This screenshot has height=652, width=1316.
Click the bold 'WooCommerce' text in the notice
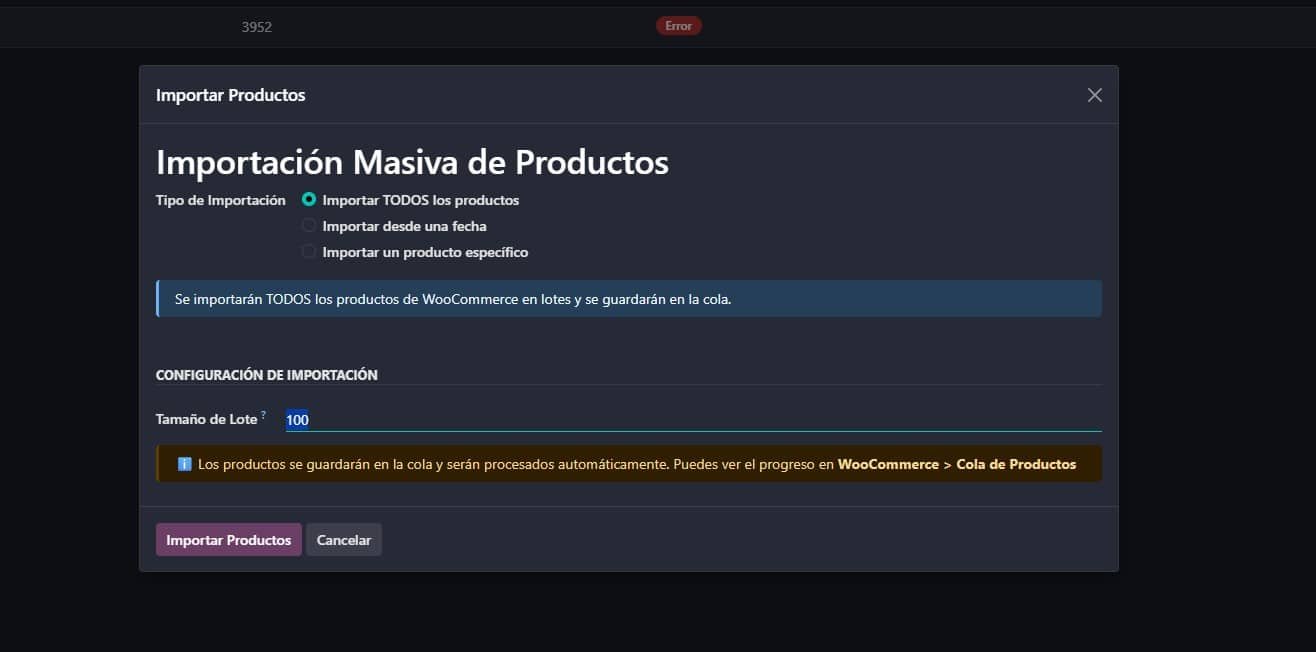click(889, 463)
